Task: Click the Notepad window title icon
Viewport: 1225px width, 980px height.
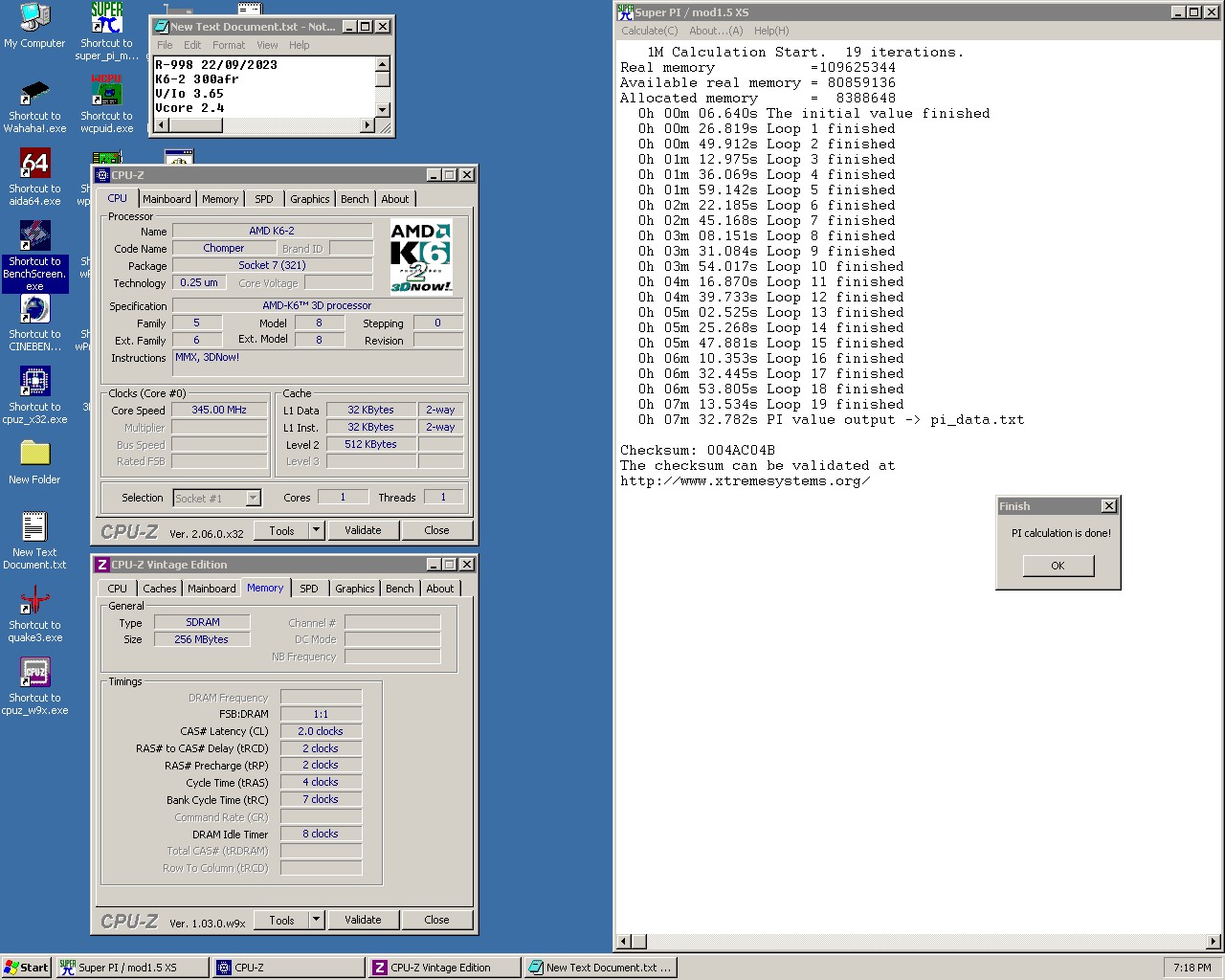Action: coord(162,27)
